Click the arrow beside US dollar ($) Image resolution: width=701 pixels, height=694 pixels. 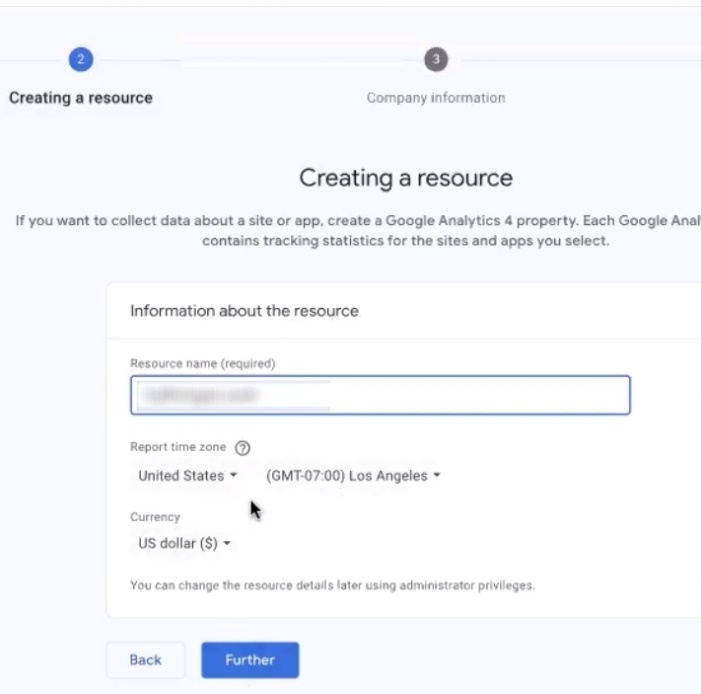227,544
